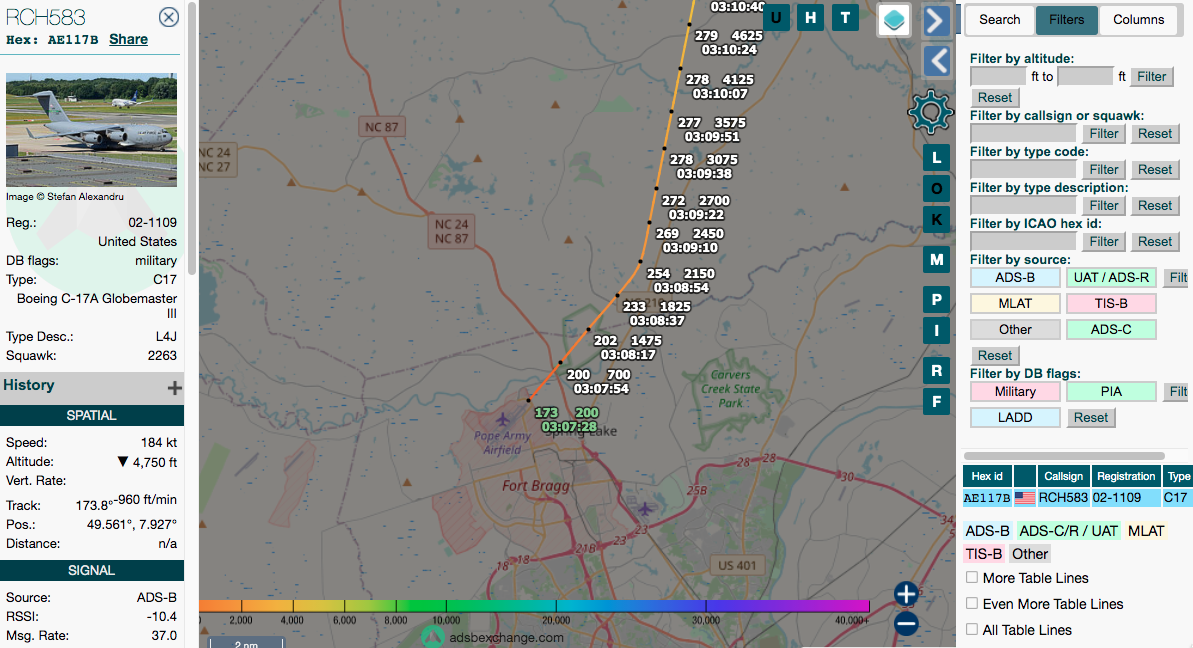The image size is (1193, 648).
Task: Click the O map button
Action: [937, 189]
